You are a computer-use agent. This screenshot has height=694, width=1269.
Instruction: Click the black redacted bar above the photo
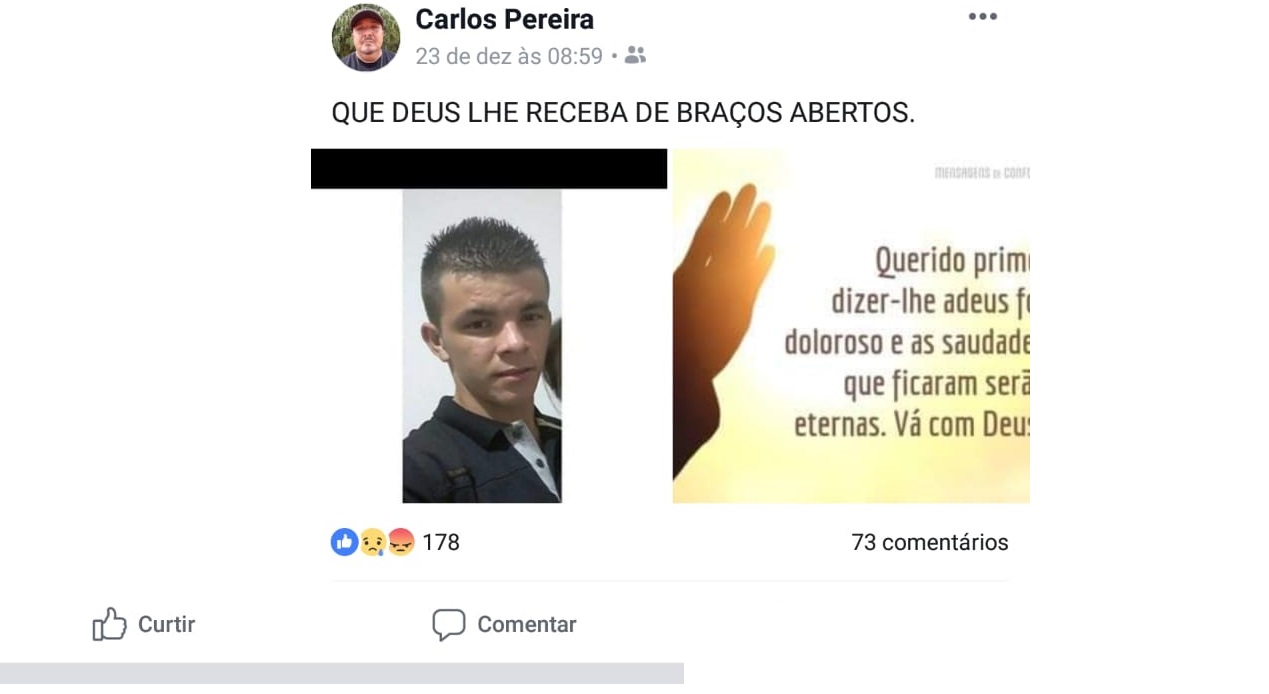coord(489,168)
